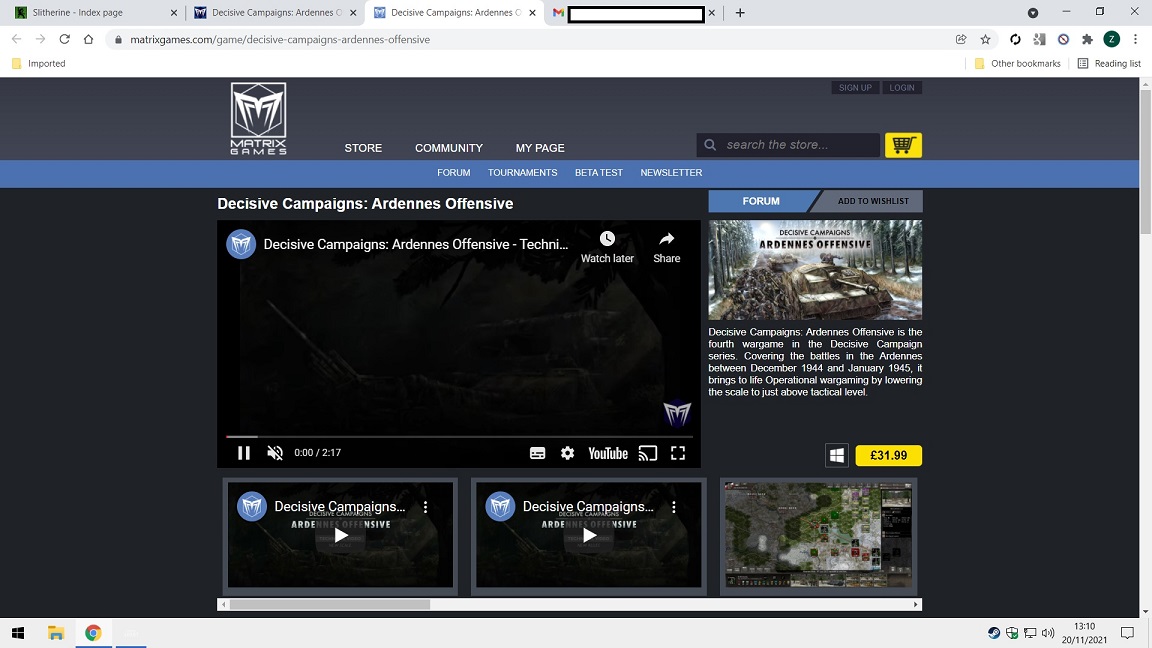Click the media gallery horizontal scrollbar
Viewport: 1152px width, 648px height.
coord(330,605)
